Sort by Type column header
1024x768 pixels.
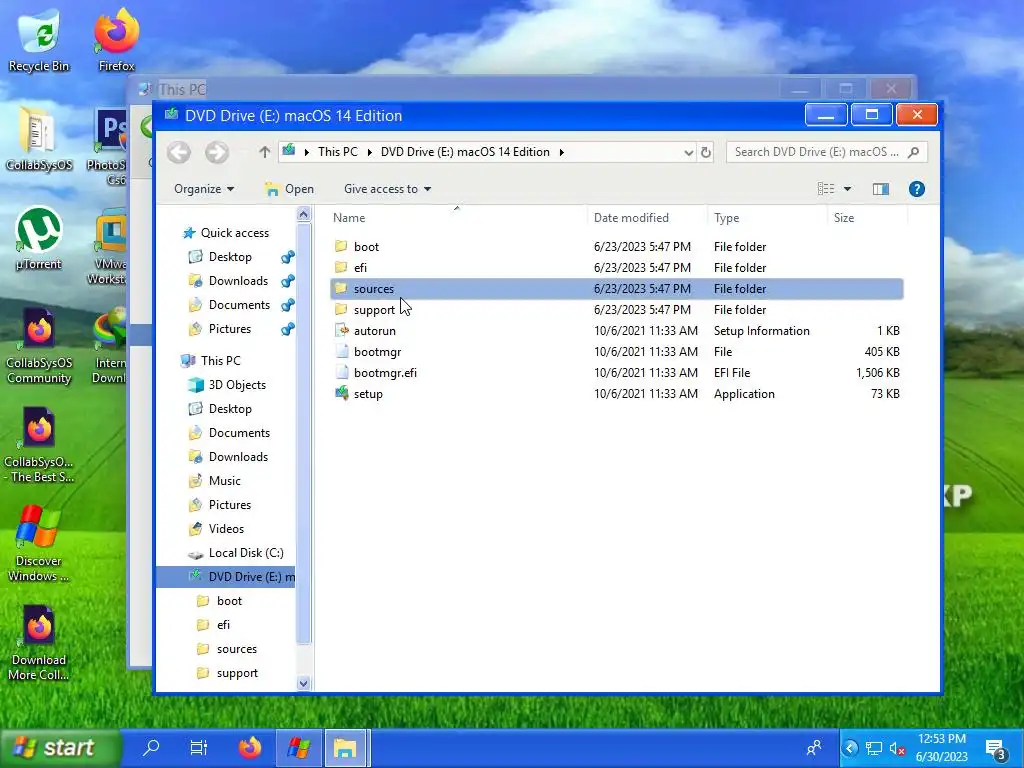pos(726,218)
